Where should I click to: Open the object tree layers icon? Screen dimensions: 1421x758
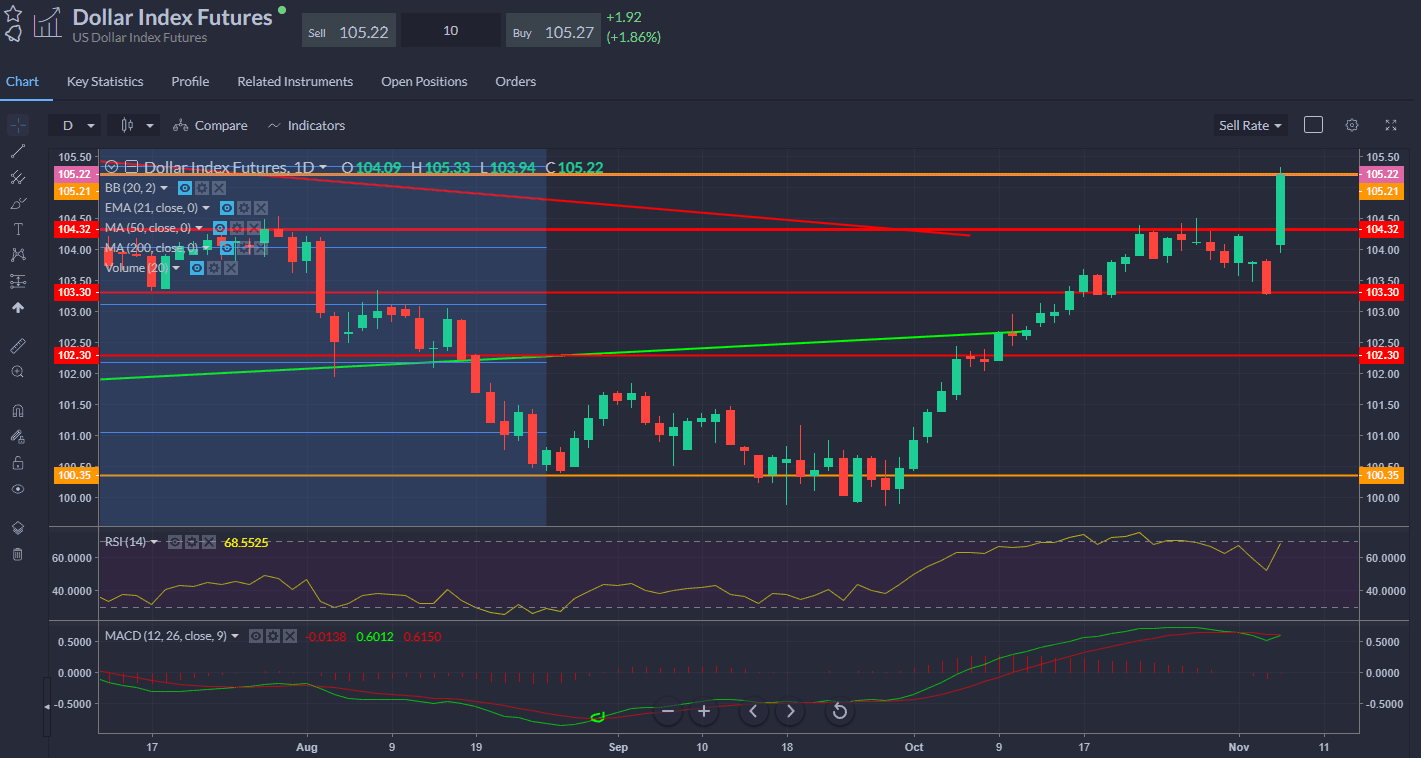pos(18,528)
